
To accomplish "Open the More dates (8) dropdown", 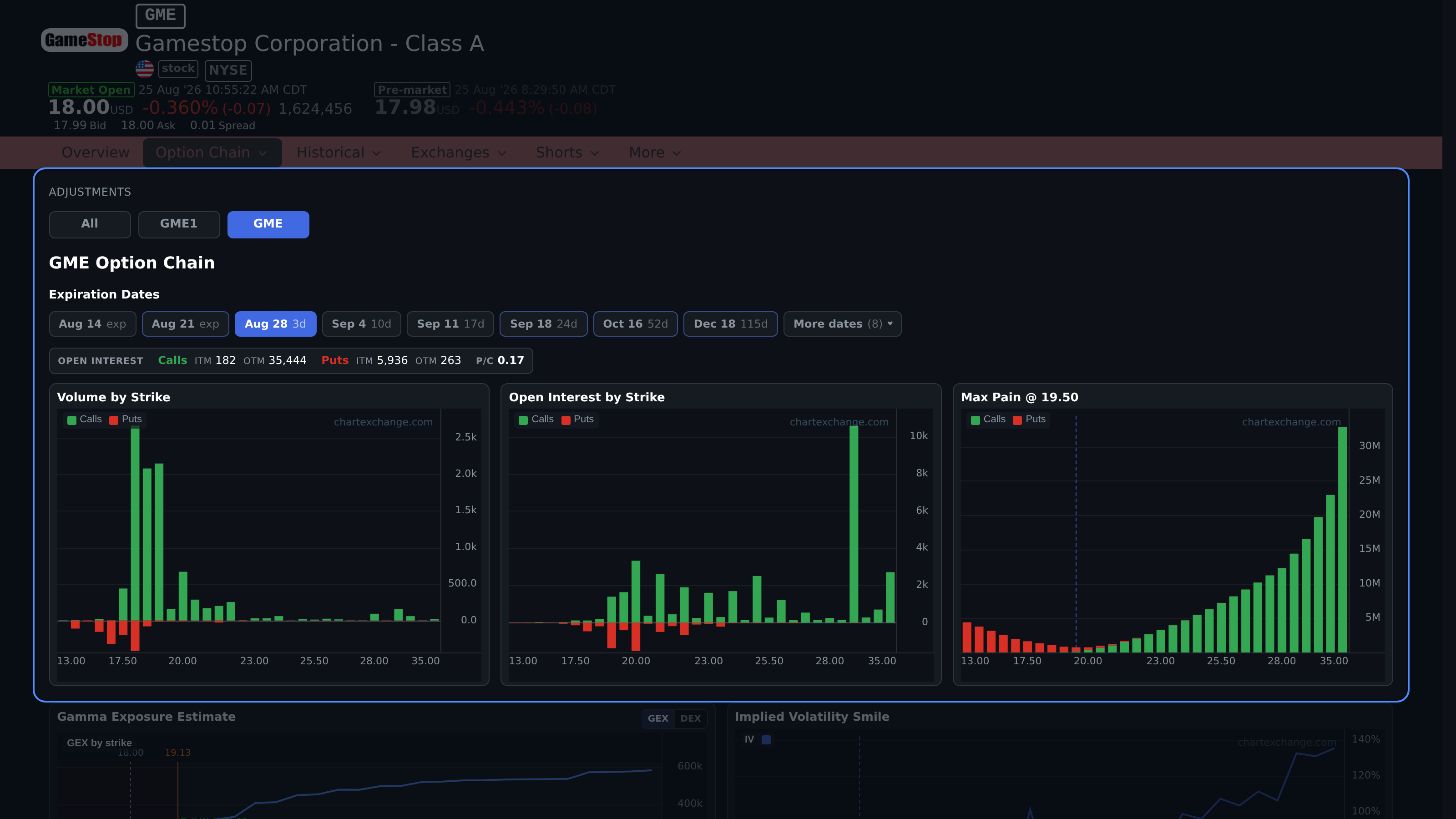I will [843, 324].
